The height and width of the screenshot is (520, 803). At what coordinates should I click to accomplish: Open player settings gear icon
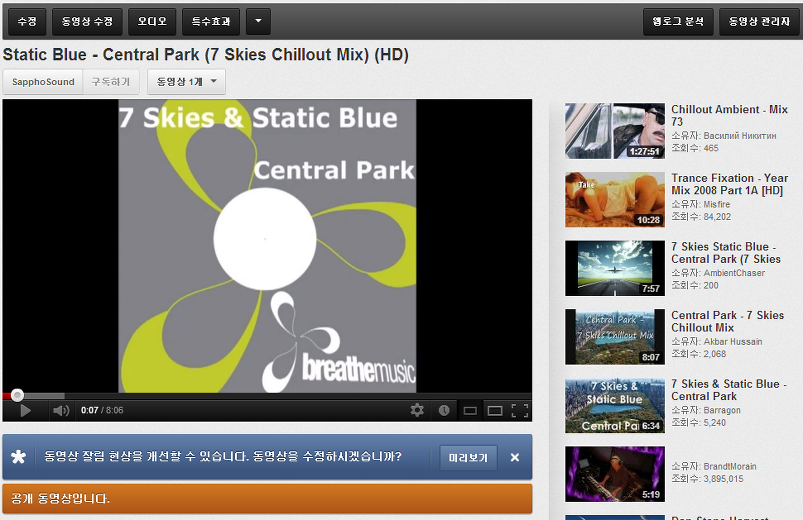coord(417,410)
